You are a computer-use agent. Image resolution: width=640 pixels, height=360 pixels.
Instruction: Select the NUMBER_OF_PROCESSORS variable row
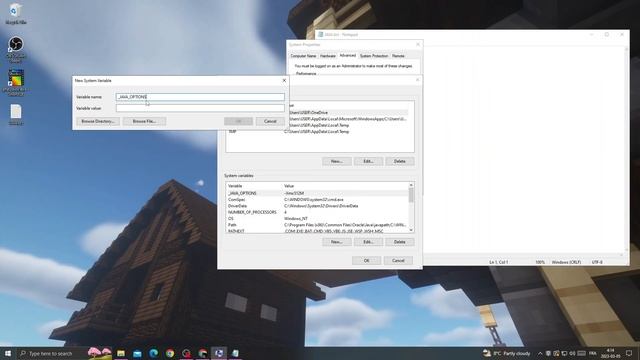tap(317, 212)
